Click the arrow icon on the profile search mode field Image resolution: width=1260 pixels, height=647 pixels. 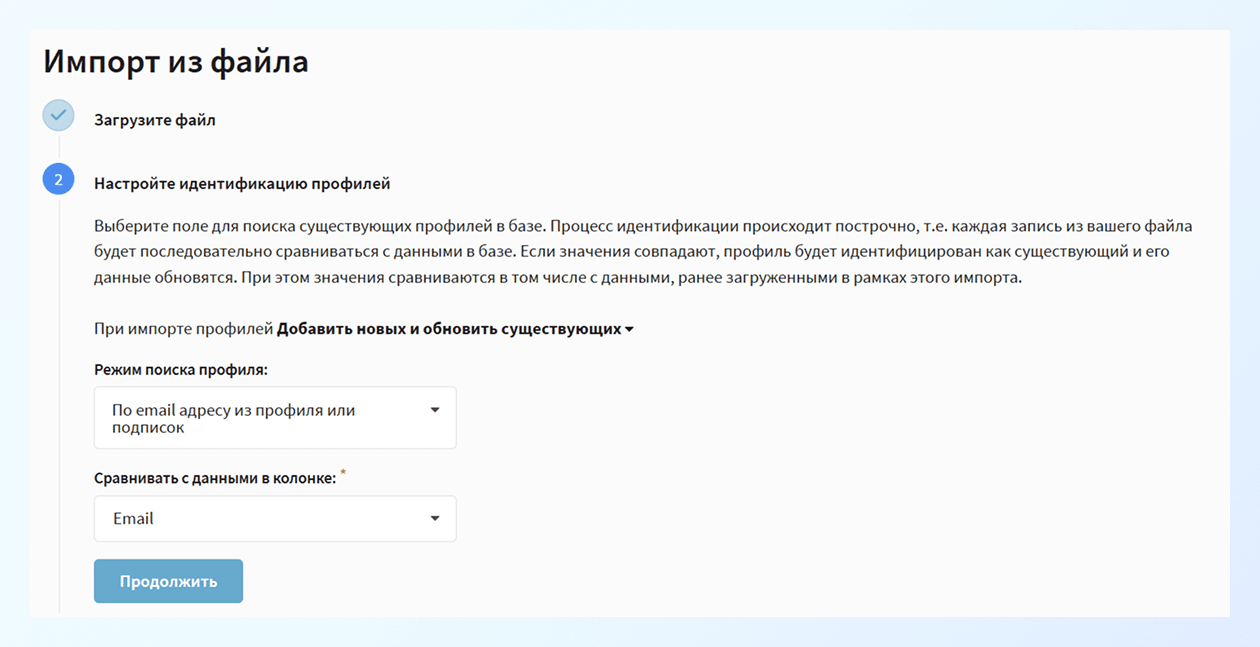[435, 408]
